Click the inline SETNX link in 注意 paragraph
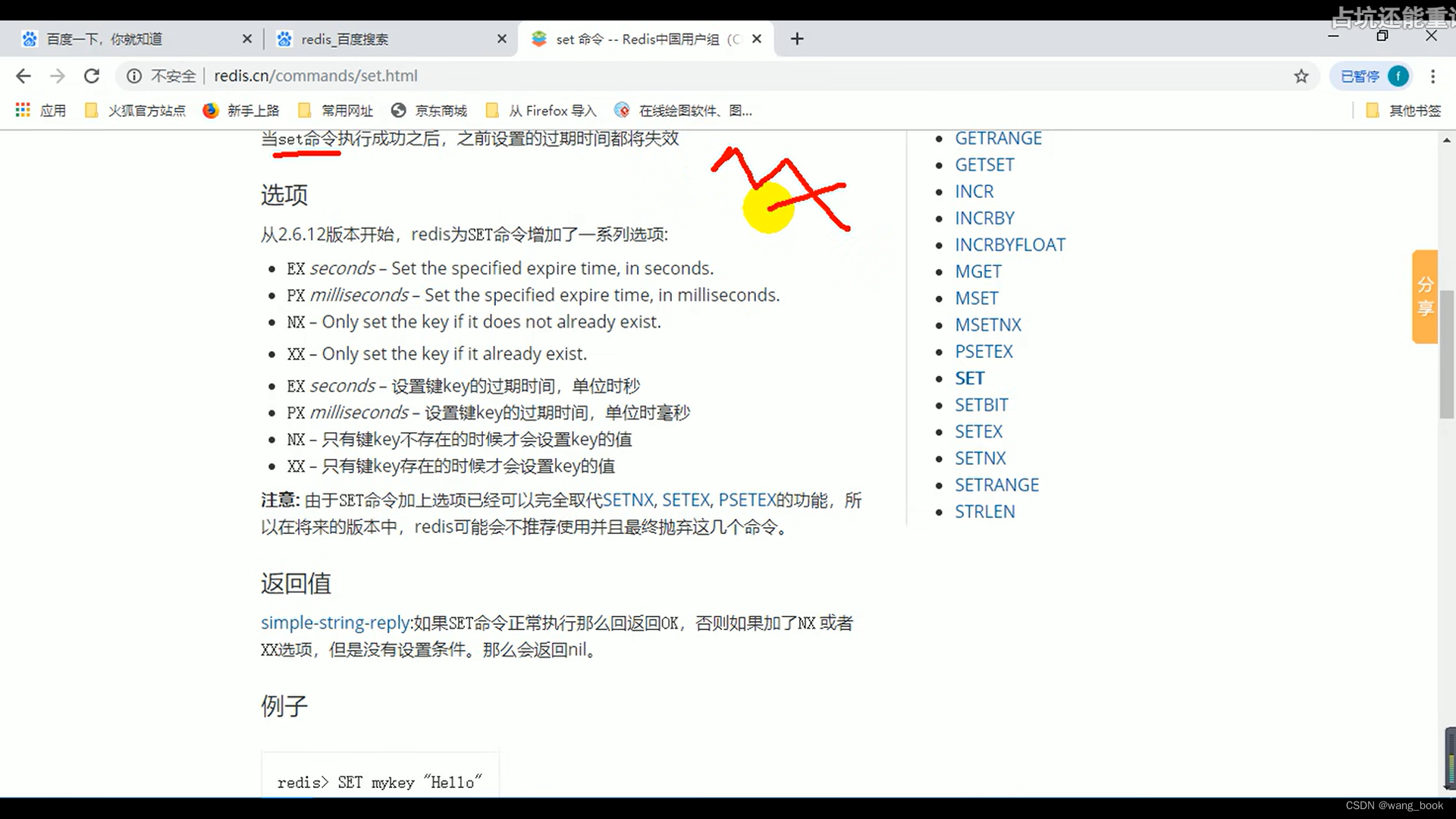 click(x=628, y=500)
